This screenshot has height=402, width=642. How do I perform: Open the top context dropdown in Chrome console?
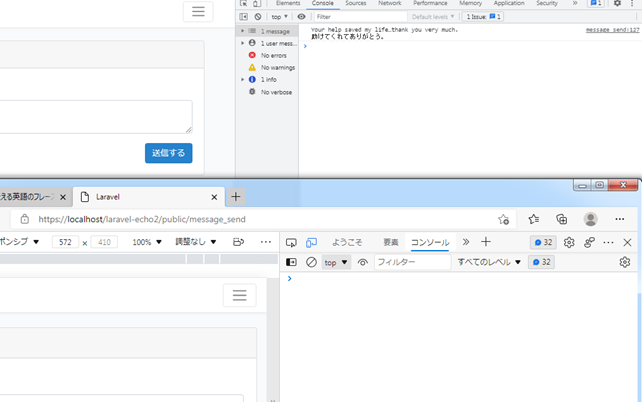[x=279, y=17]
